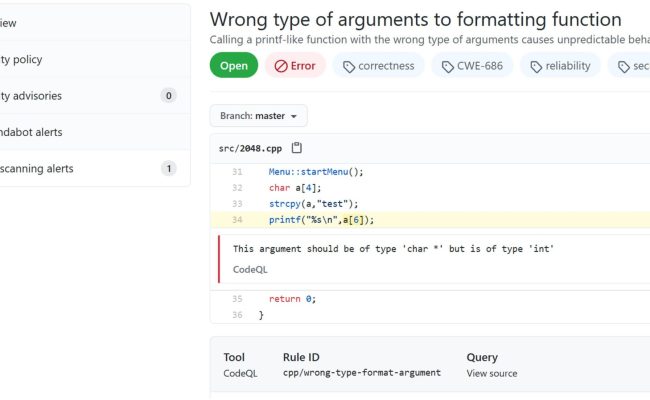Click the CodeQL label under the alert message
Screen dimensions: 650x400
click(x=250, y=269)
